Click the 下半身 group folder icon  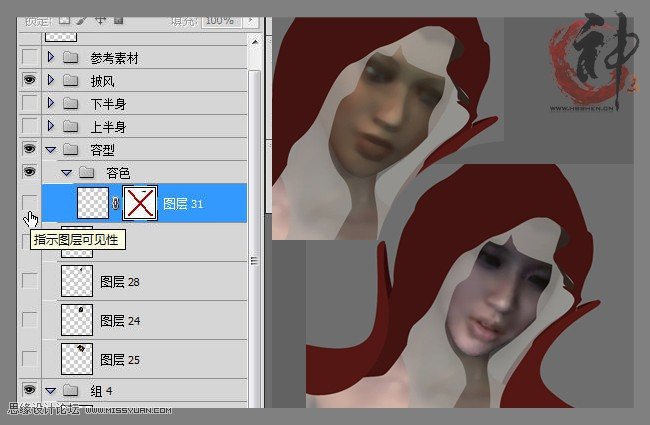coord(70,103)
